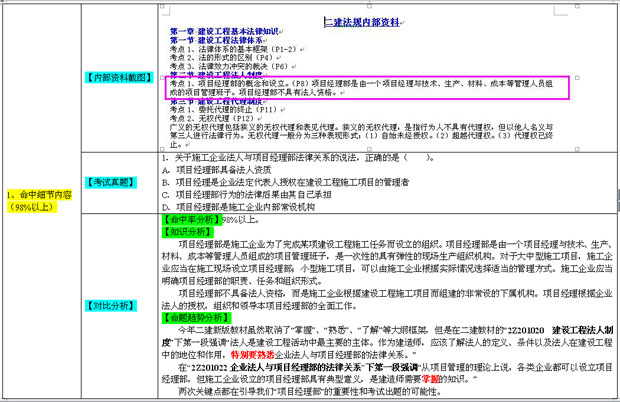Choose answer option A 项目经理部具备法人资质
The width and height of the screenshot is (620, 402).
216,171
